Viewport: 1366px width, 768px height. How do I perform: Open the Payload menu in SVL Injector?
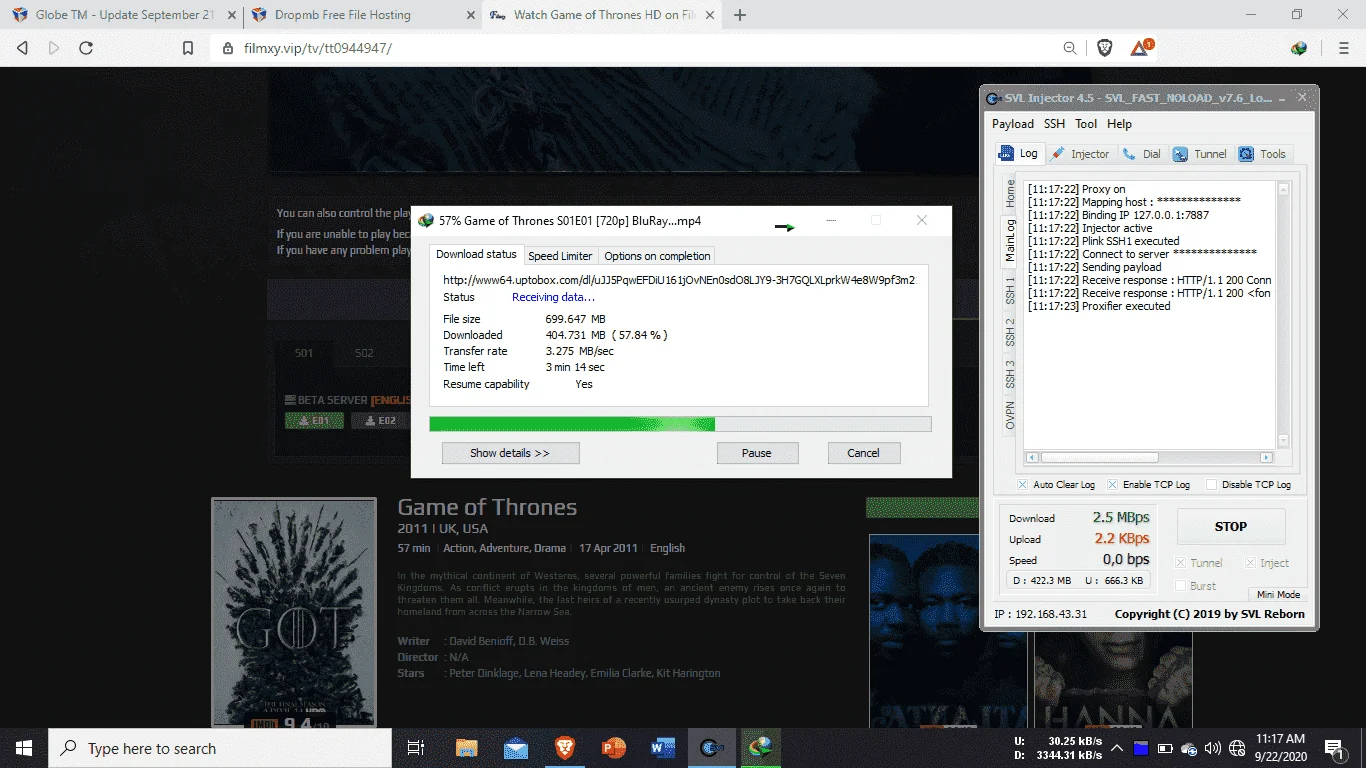[1013, 124]
